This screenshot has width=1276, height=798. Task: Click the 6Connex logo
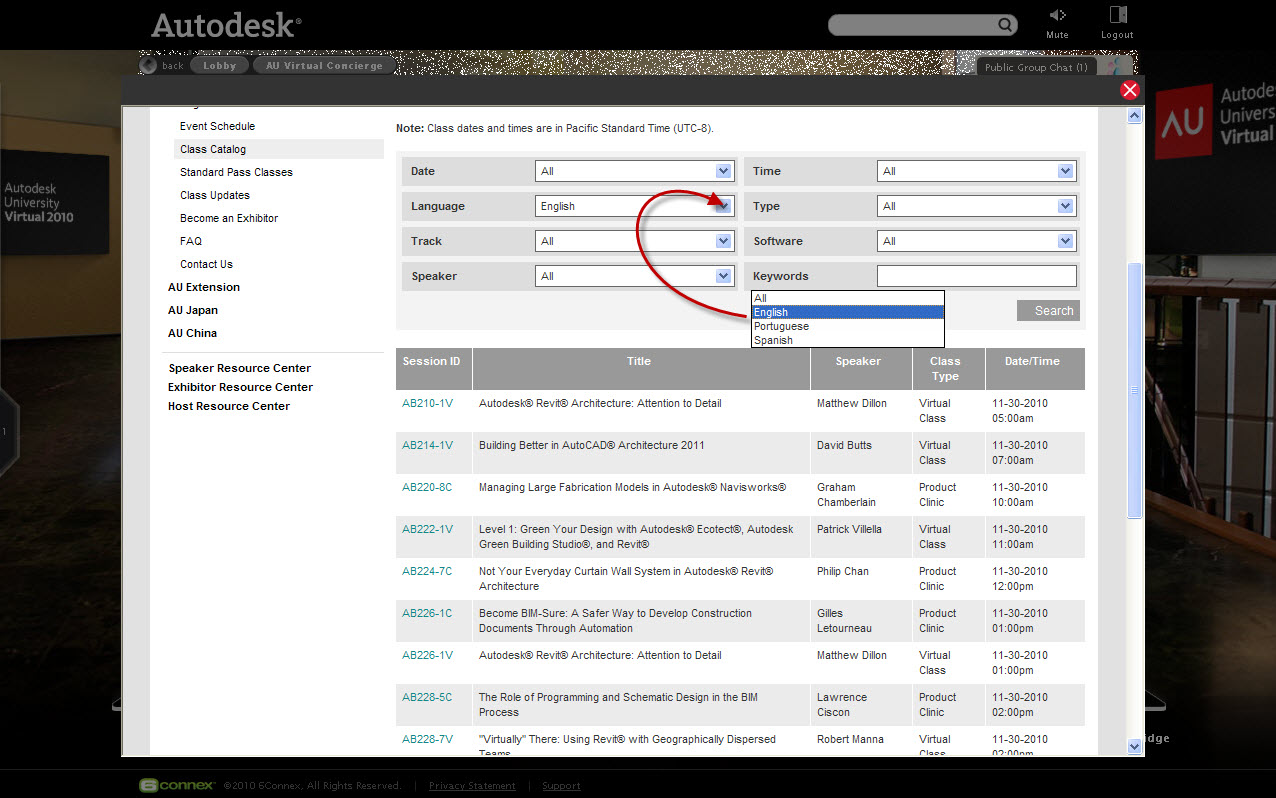[x=177, y=785]
